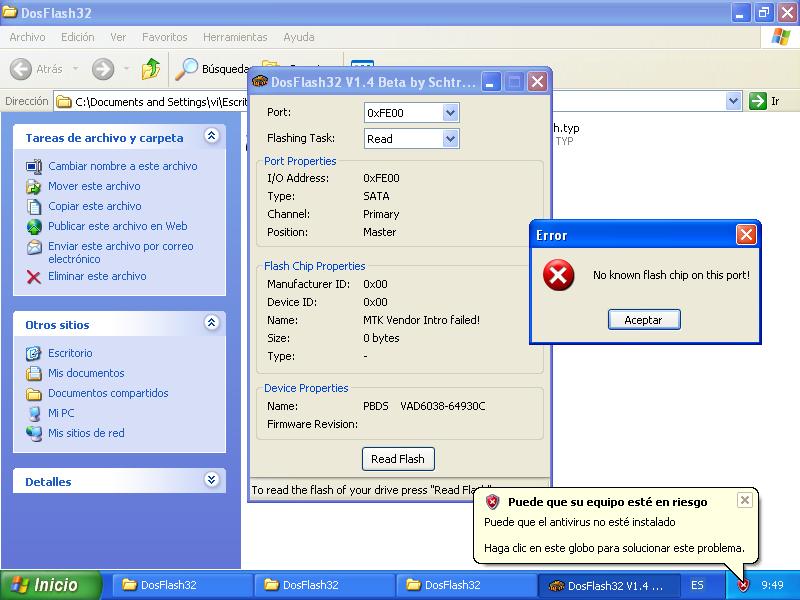Open the Port dropdown showing 0xFE00

(449, 113)
